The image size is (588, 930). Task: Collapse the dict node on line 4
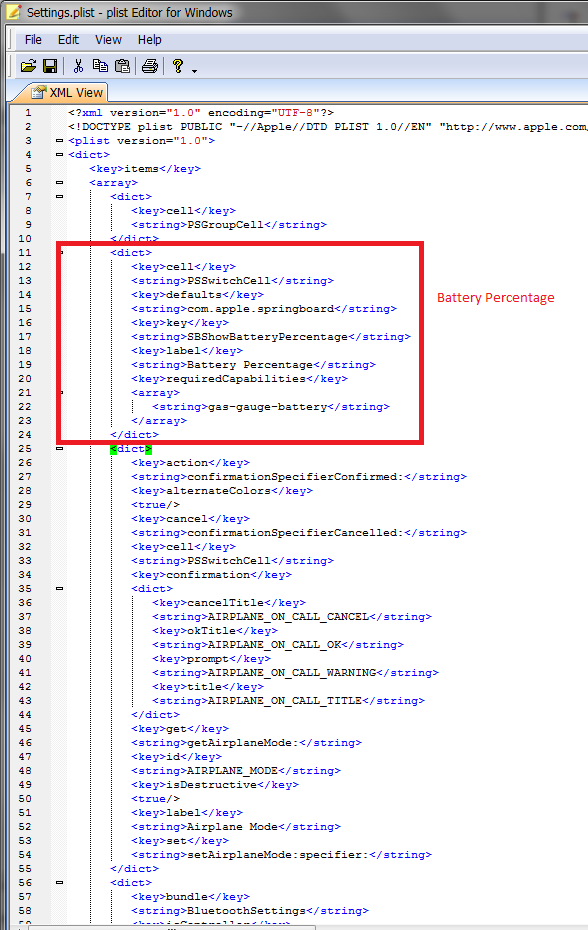[59, 154]
